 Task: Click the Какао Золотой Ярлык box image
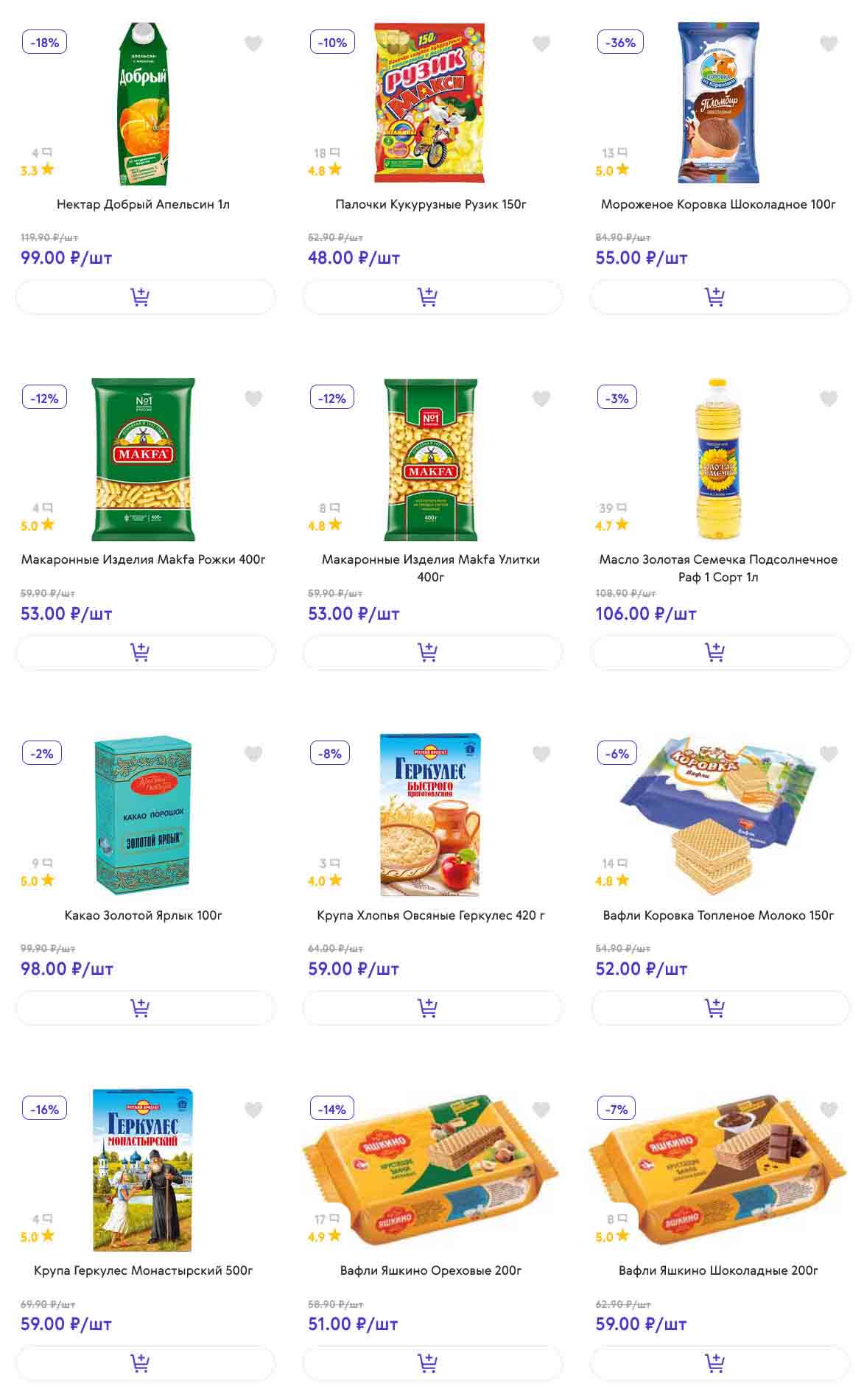[144, 814]
